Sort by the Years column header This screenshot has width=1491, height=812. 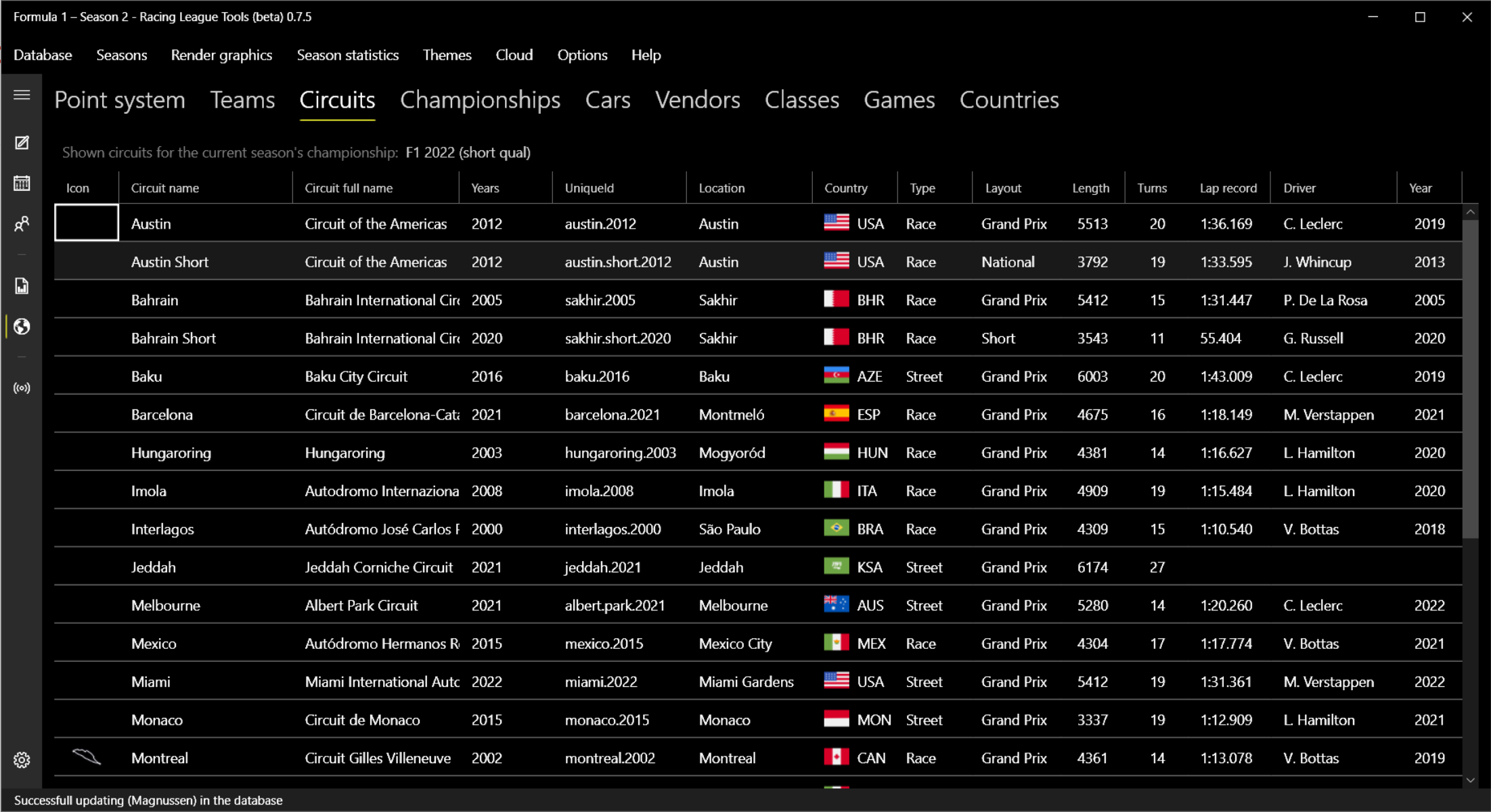pos(506,188)
